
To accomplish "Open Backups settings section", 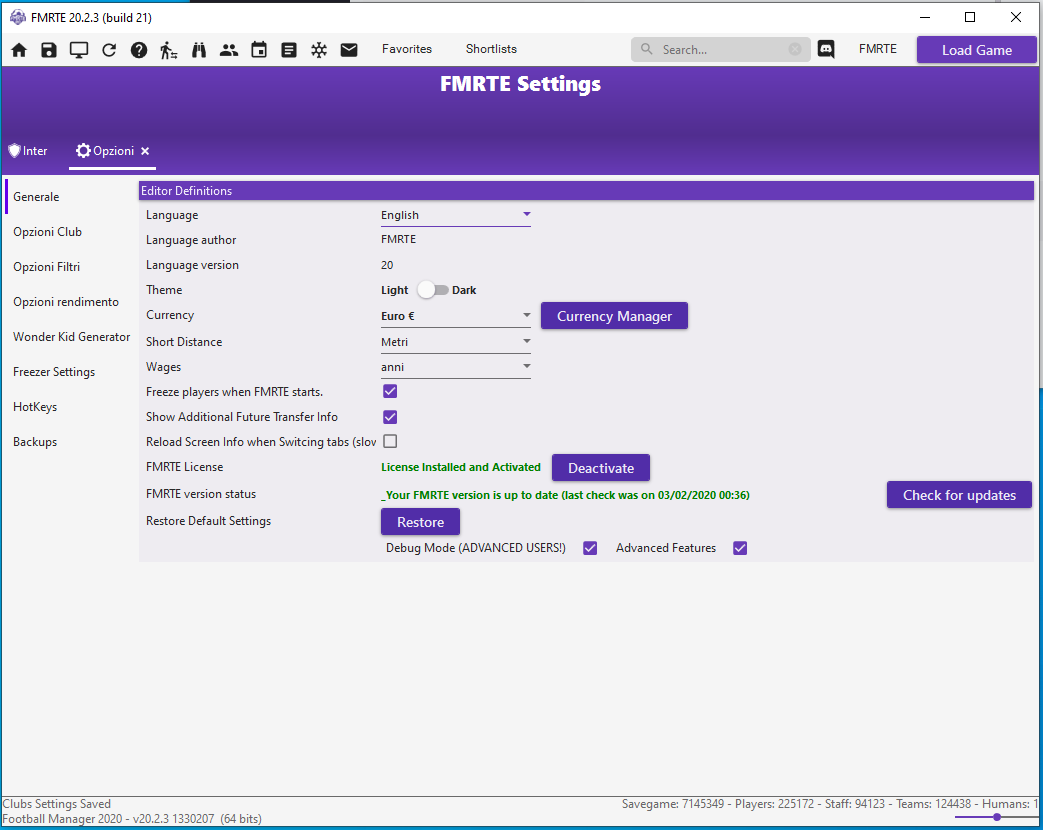I will (35, 442).
